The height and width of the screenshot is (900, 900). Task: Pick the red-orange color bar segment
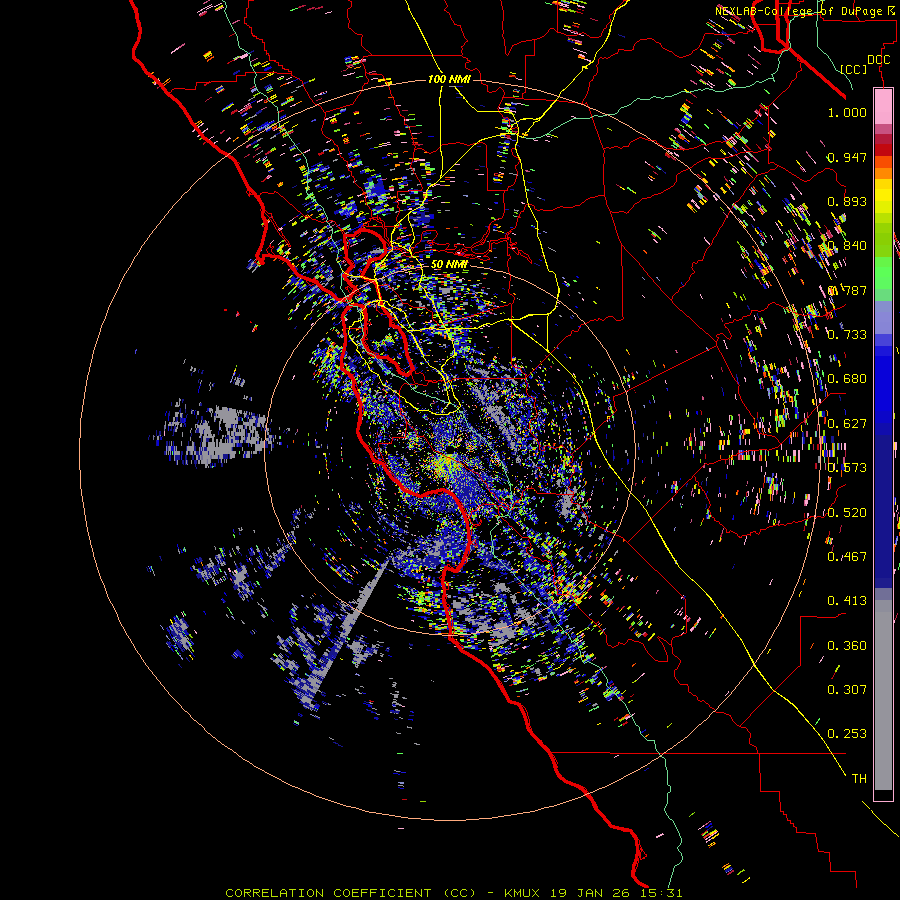coord(883,162)
